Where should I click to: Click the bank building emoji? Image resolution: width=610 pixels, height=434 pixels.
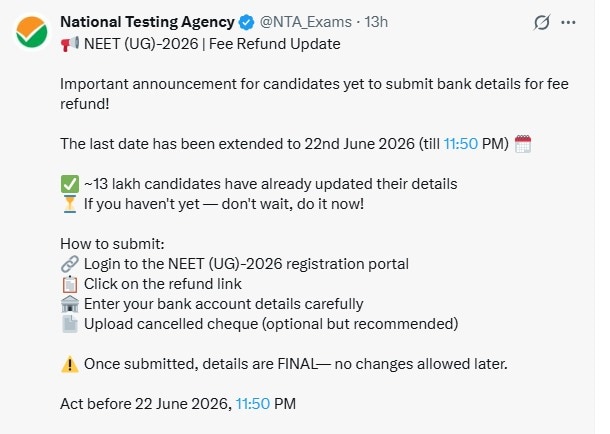(x=70, y=304)
